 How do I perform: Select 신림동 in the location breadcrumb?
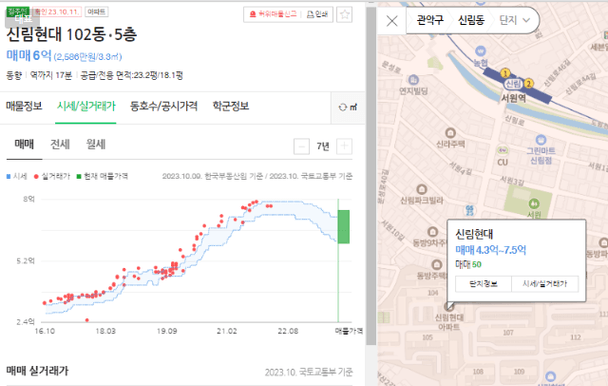[x=471, y=20]
